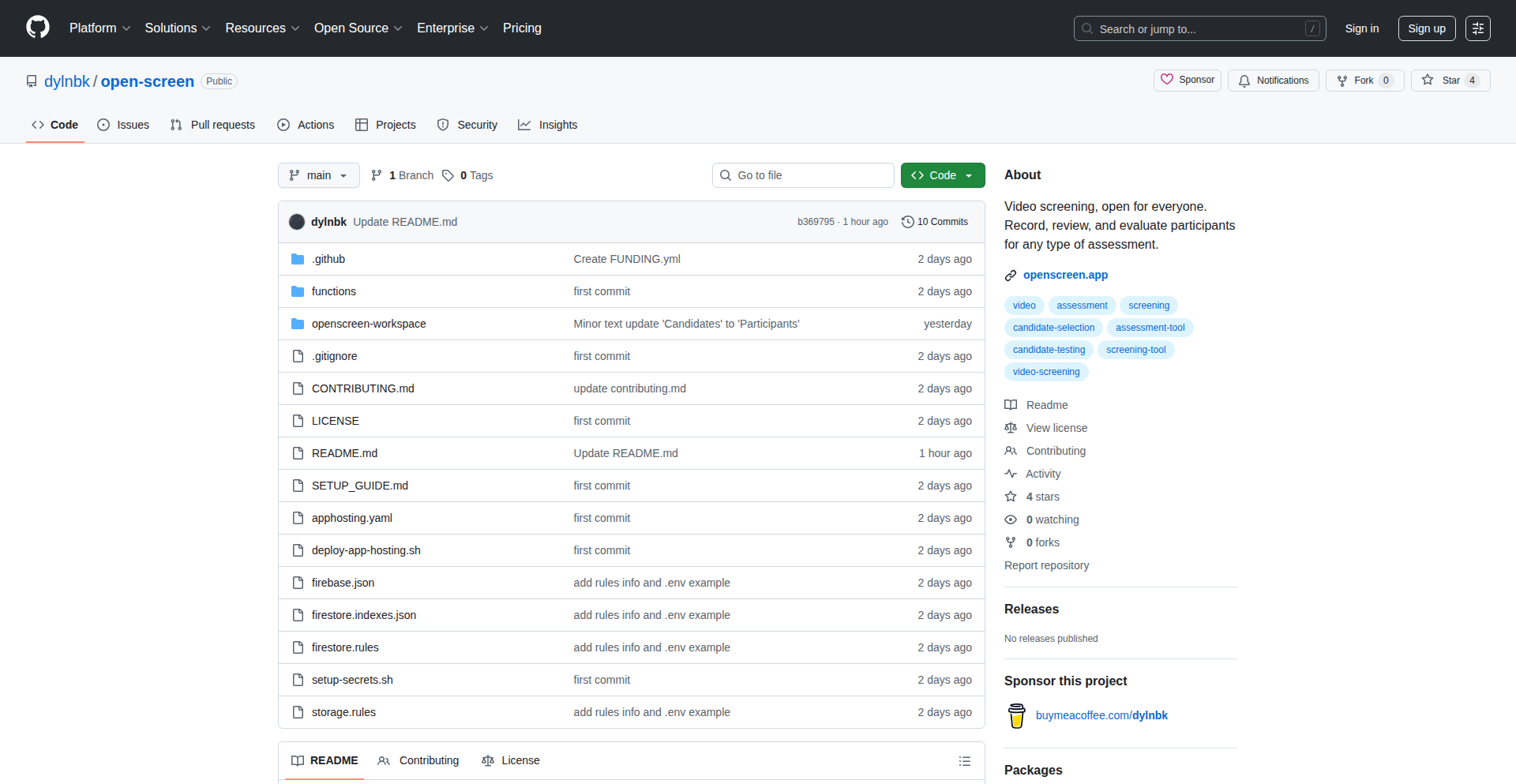1516x784 pixels.
Task: Open the global navigation menu icon
Action: pos(1477,28)
